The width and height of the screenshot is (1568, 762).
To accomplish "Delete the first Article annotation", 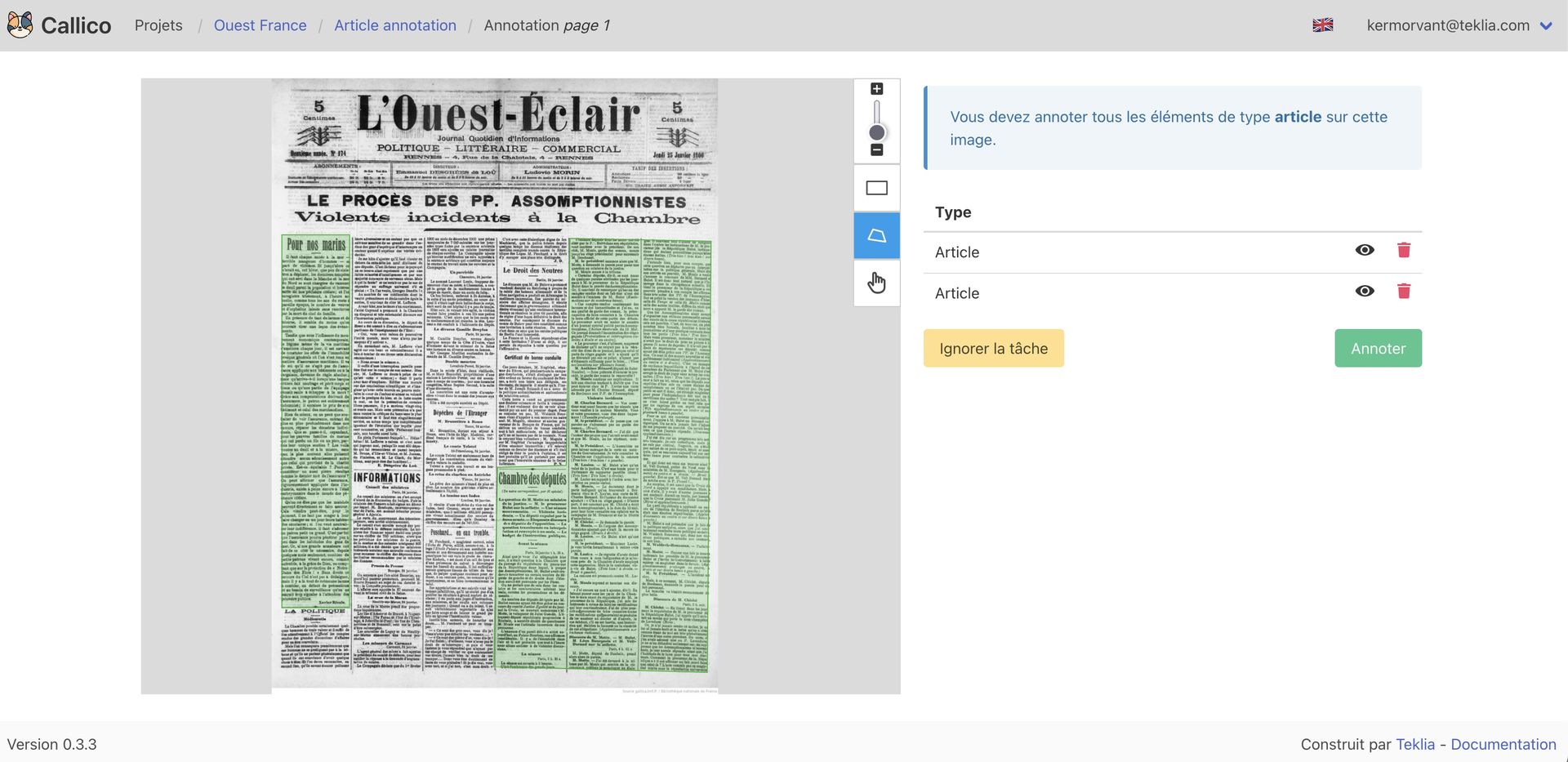I will point(1403,251).
